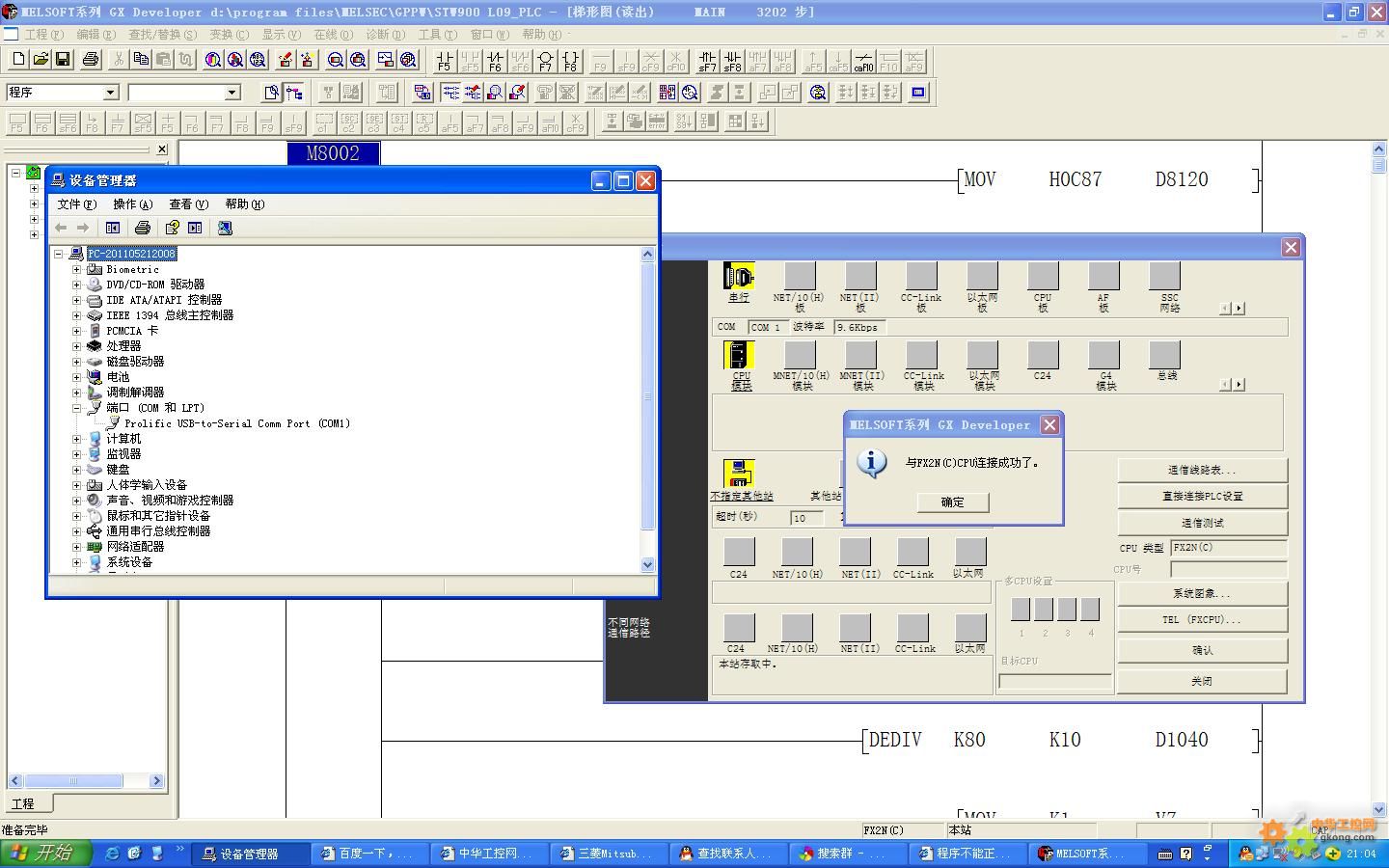Viewport: 1389px width, 868px height.
Task: Expand the 网络适配器 node
Action: tap(77, 547)
